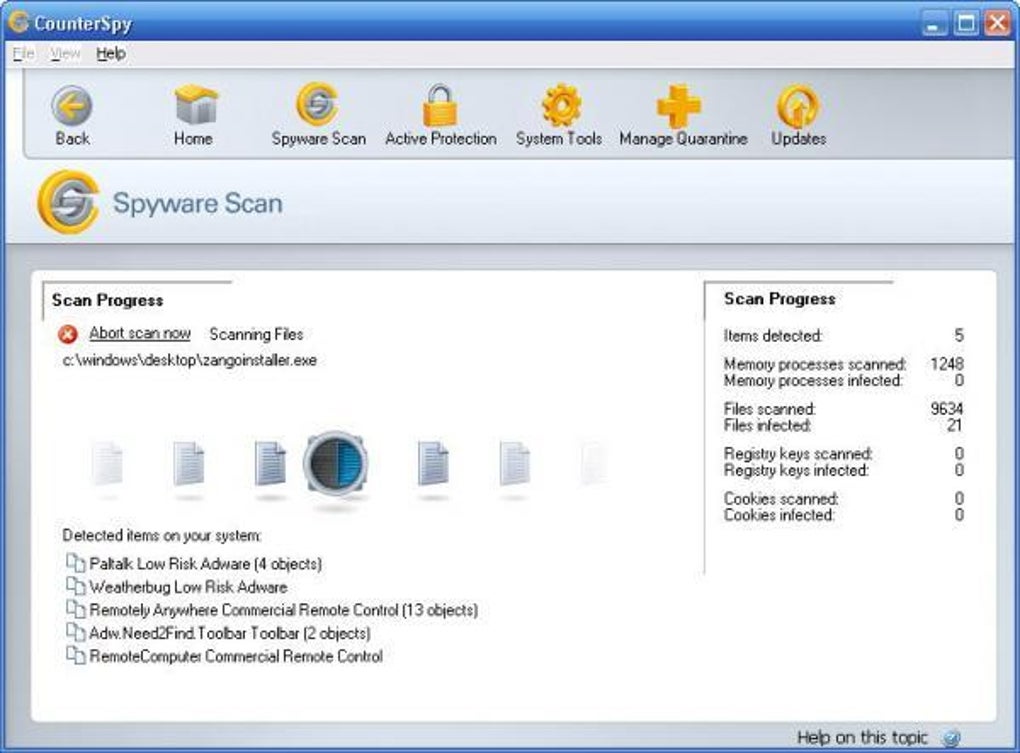Viewport: 1020px width, 753px height.
Task: Click the Help on this topic icon
Action: pos(950,738)
